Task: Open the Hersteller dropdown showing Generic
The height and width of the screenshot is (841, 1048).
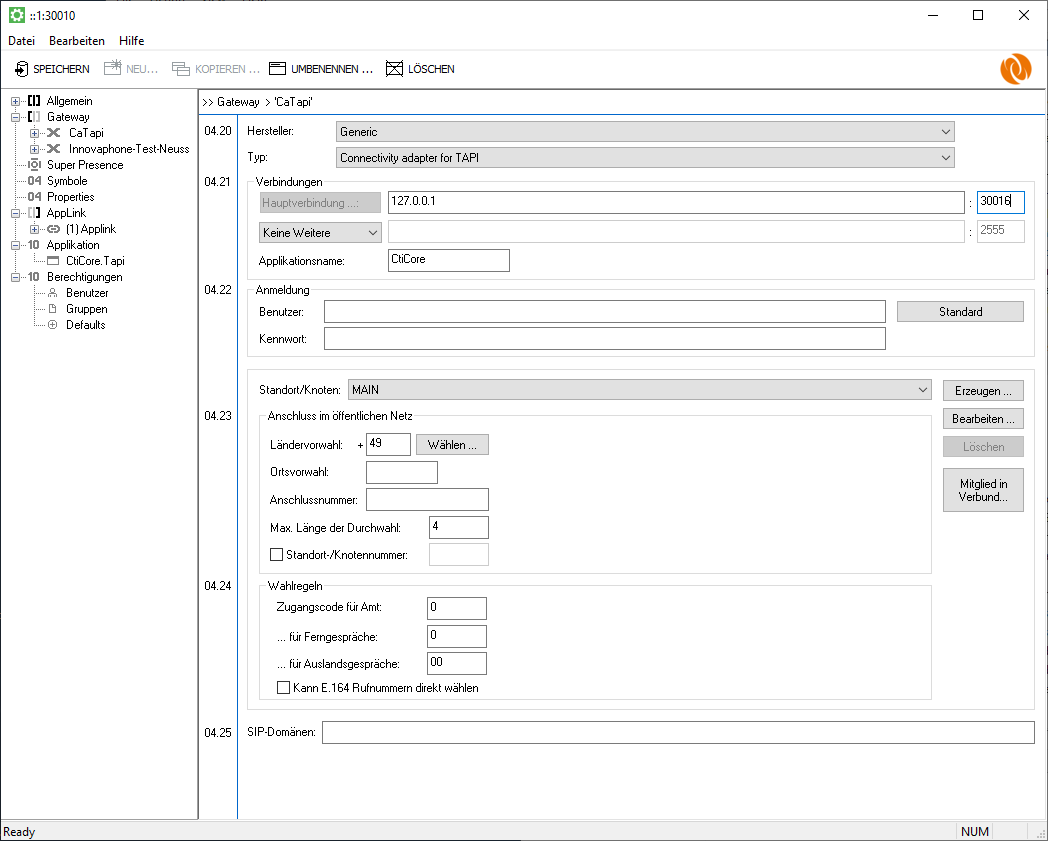Action: pos(645,131)
